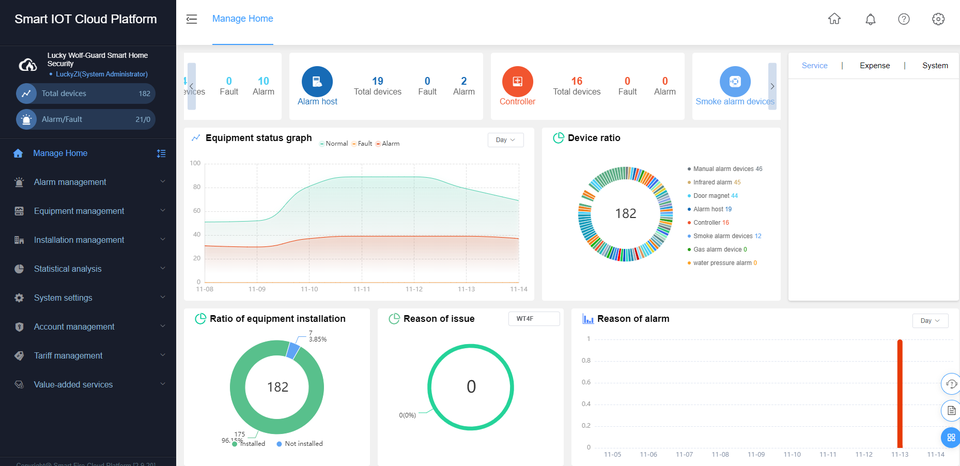
Task: Toggle Fault series in status graph legend
Action: click(x=361, y=144)
